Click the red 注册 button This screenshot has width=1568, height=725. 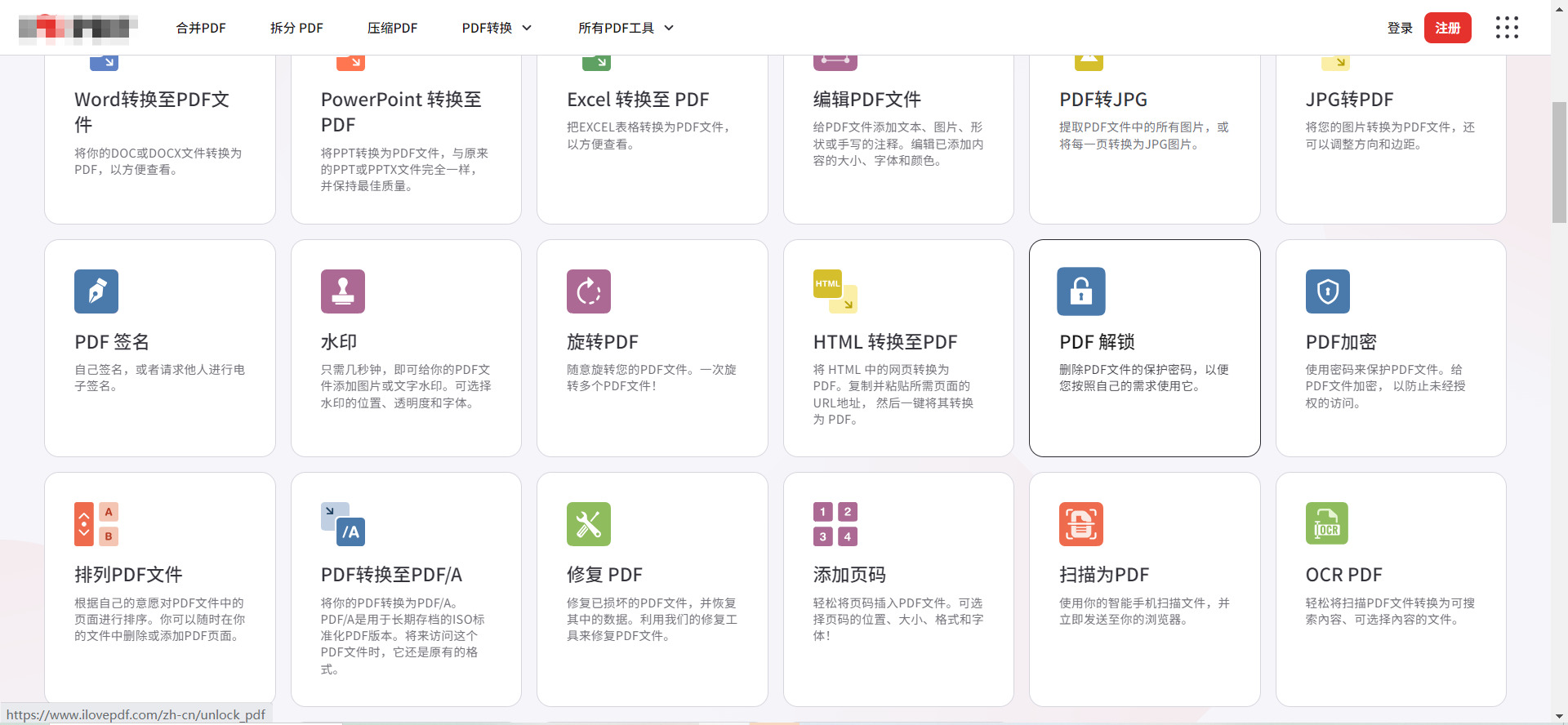tap(1447, 28)
